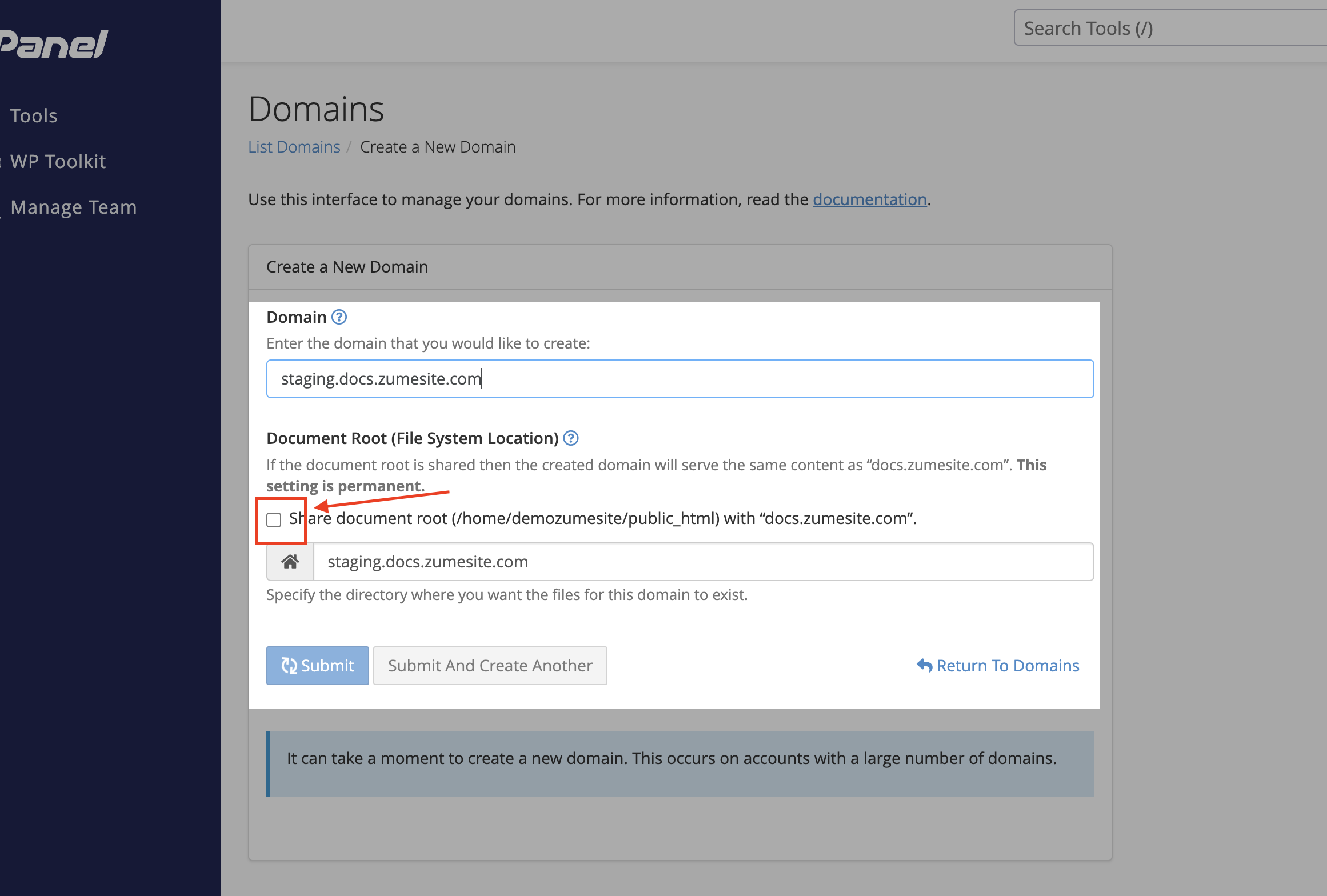The height and width of the screenshot is (896, 1327).
Task: Click the Submit button to create domain
Action: tap(317, 665)
